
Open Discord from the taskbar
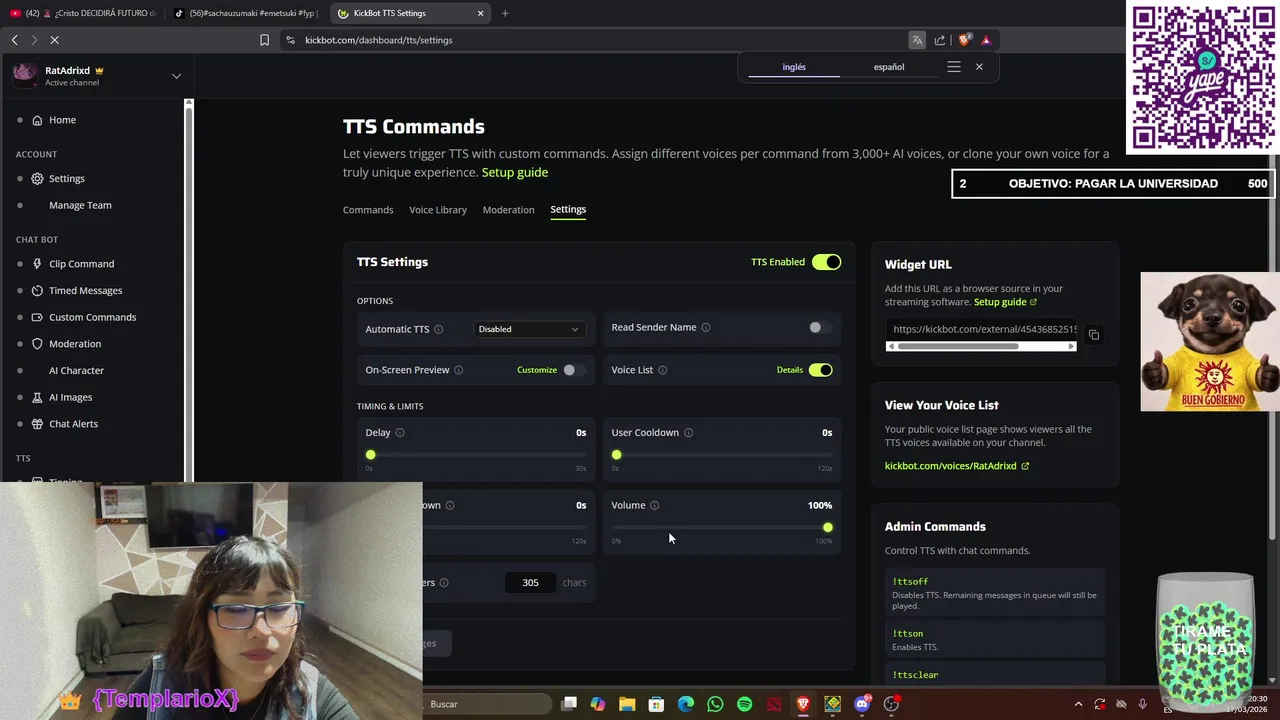pos(862,704)
